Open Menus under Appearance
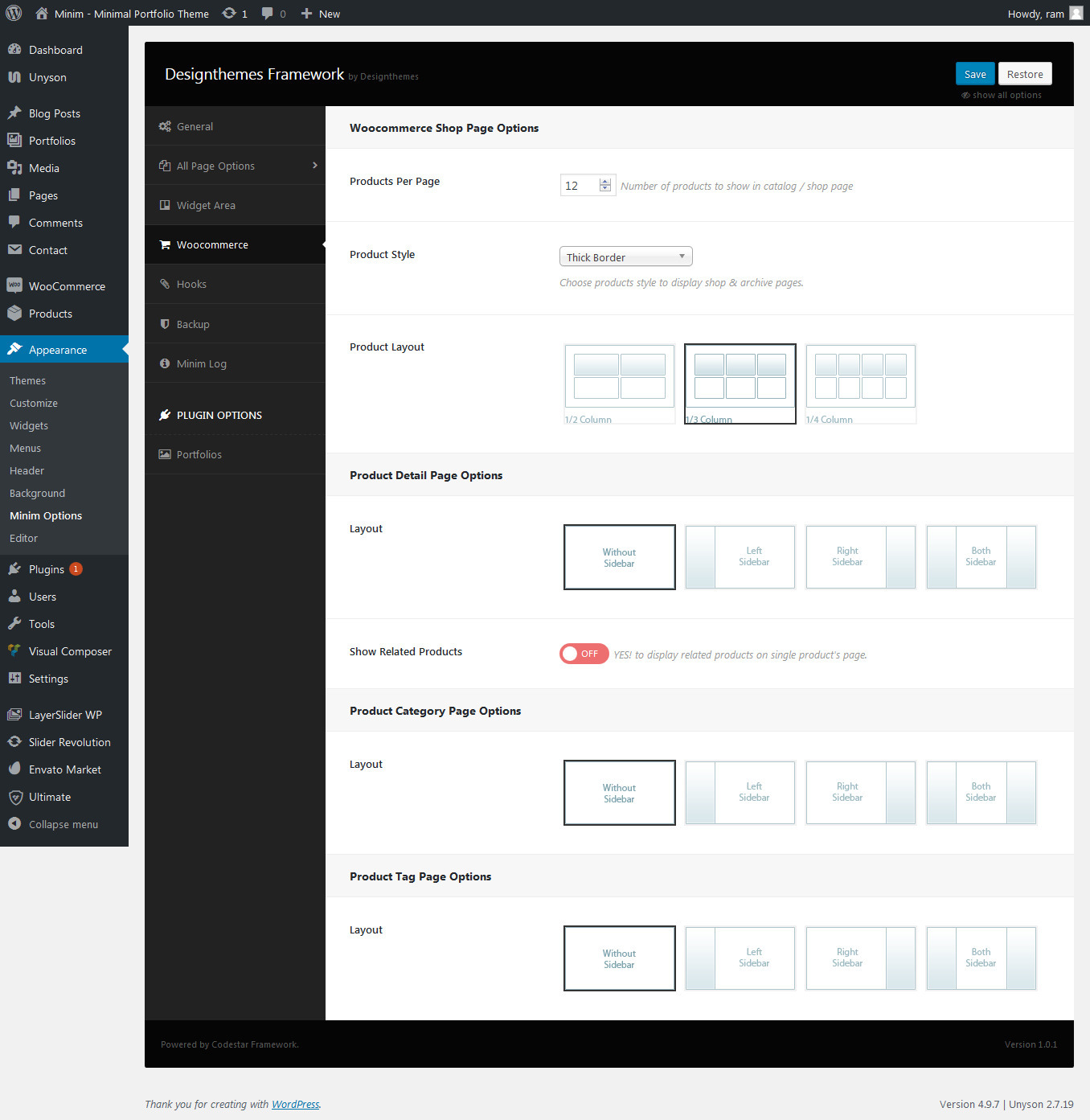 pos(25,448)
